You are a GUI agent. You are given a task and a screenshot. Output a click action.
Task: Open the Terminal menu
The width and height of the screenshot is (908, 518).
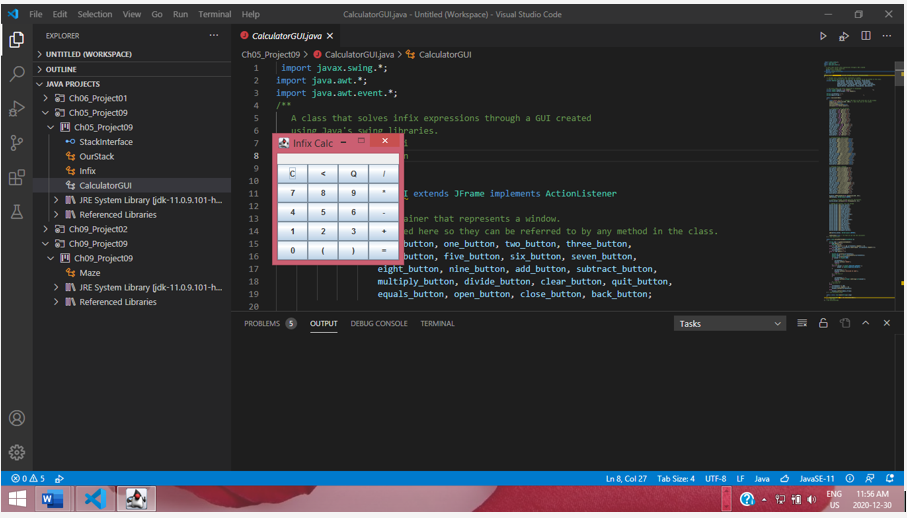(x=214, y=15)
